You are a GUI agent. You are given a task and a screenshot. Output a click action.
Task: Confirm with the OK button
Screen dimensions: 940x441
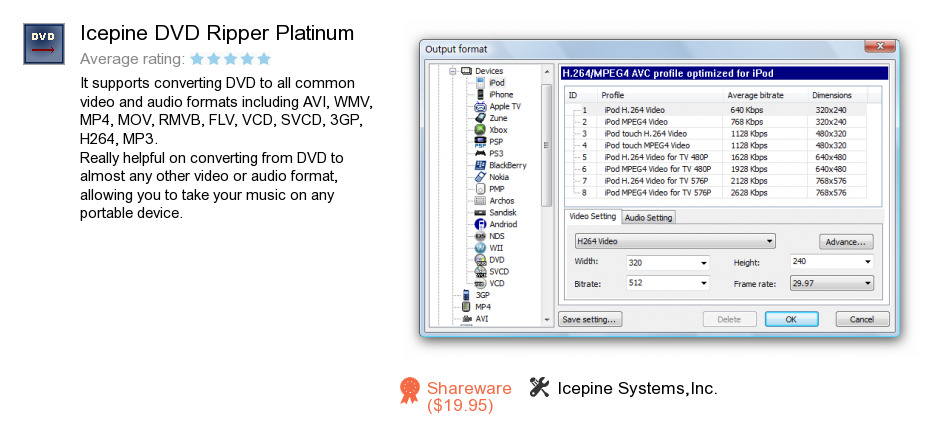coord(791,320)
